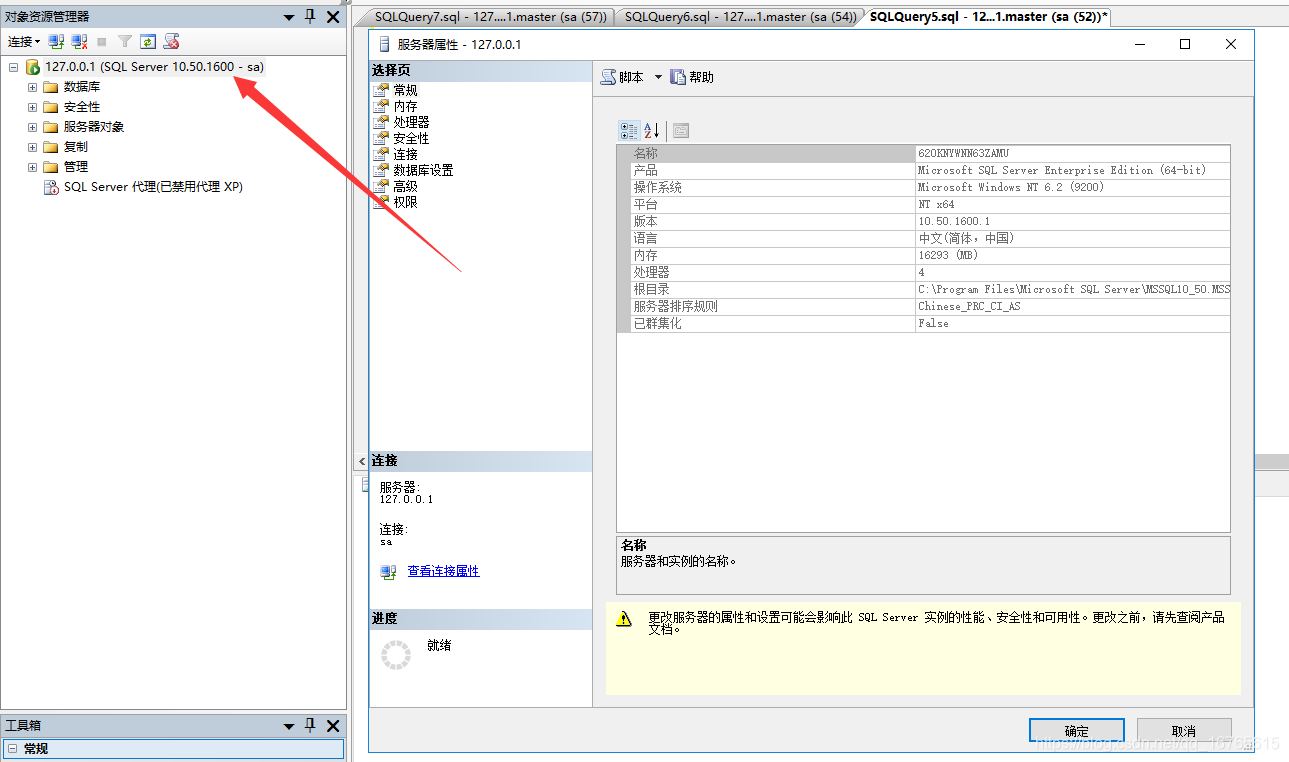The width and height of the screenshot is (1289, 762).
Task: Click the disconnect server icon
Action: [x=80, y=42]
